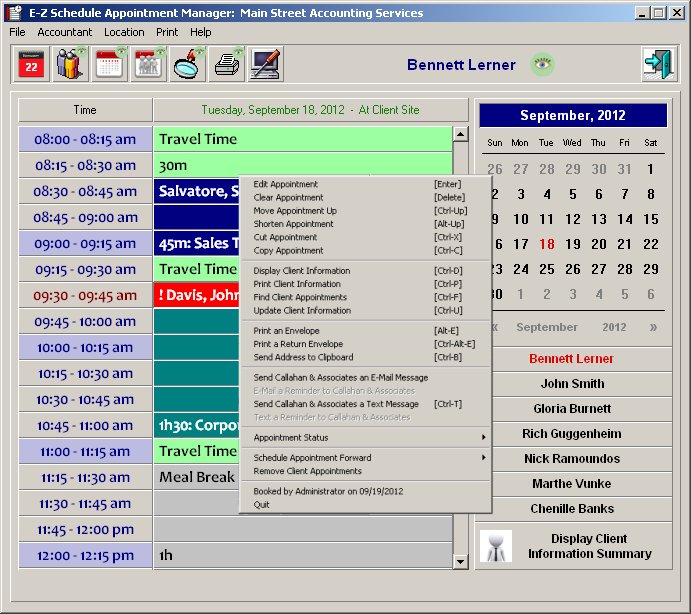Expand Schedule Appointment Forward submenu

[x=365, y=458]
